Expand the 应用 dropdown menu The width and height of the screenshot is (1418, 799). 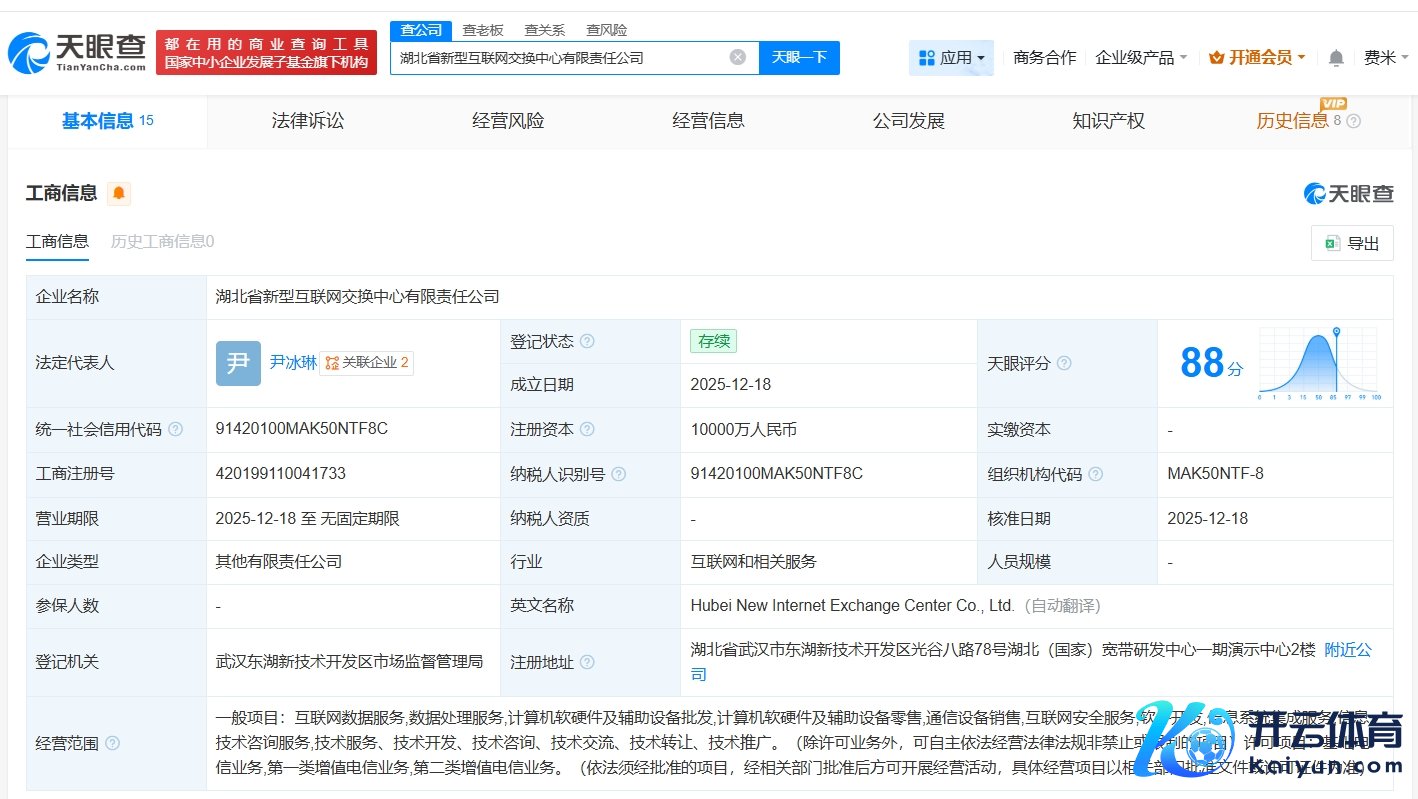pyautogui.click(x=951, y=58)
